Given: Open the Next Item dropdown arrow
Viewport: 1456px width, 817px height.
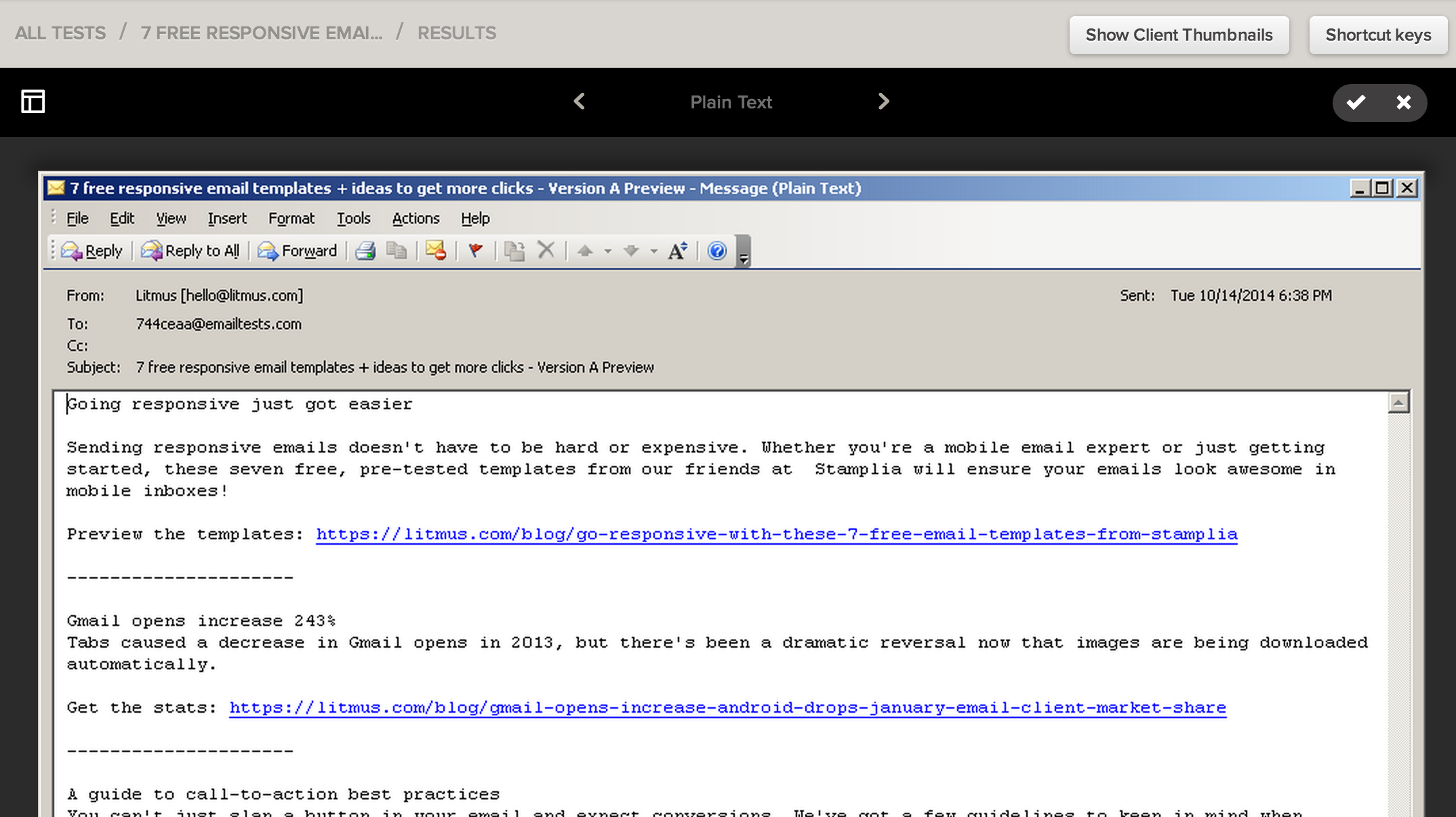Looking at the screenshot, I should click(x=654, y=251).
